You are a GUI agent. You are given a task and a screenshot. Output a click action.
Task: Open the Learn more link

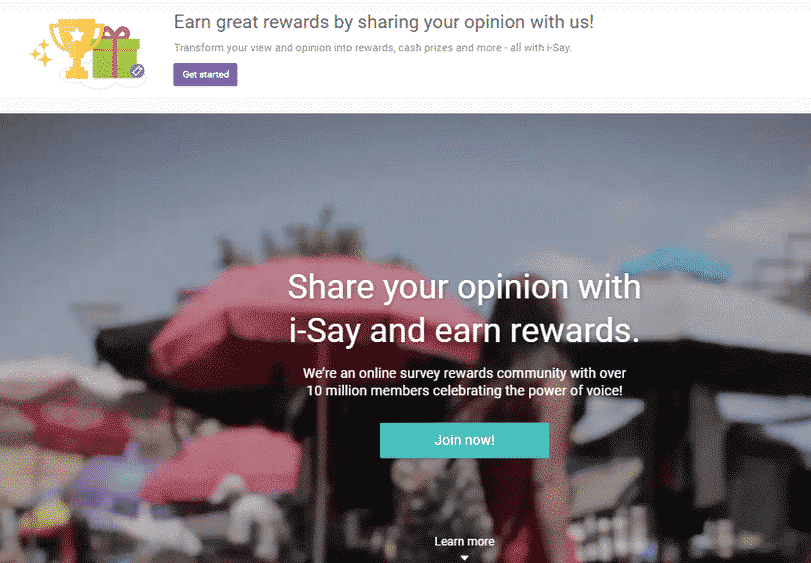pos(464,541)
